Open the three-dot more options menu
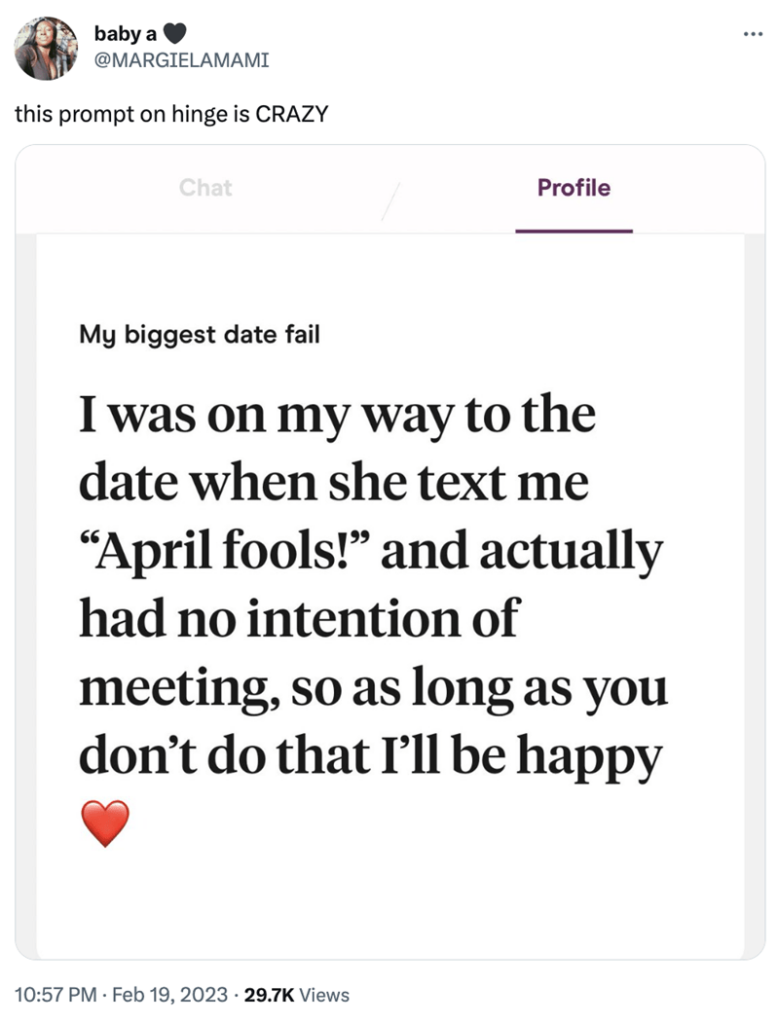Image resolution: width=779 pixels, height=1024 pixels. (755, 32)
